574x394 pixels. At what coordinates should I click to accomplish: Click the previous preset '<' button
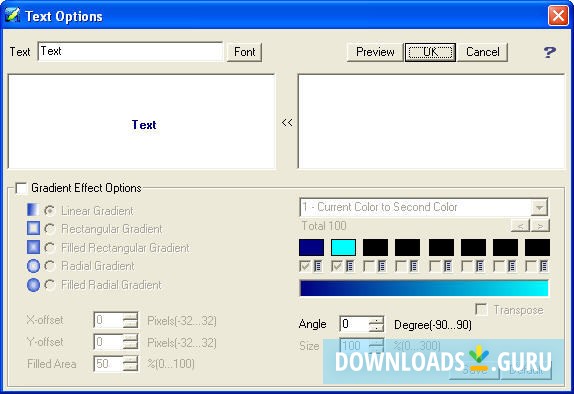point(520,226)
